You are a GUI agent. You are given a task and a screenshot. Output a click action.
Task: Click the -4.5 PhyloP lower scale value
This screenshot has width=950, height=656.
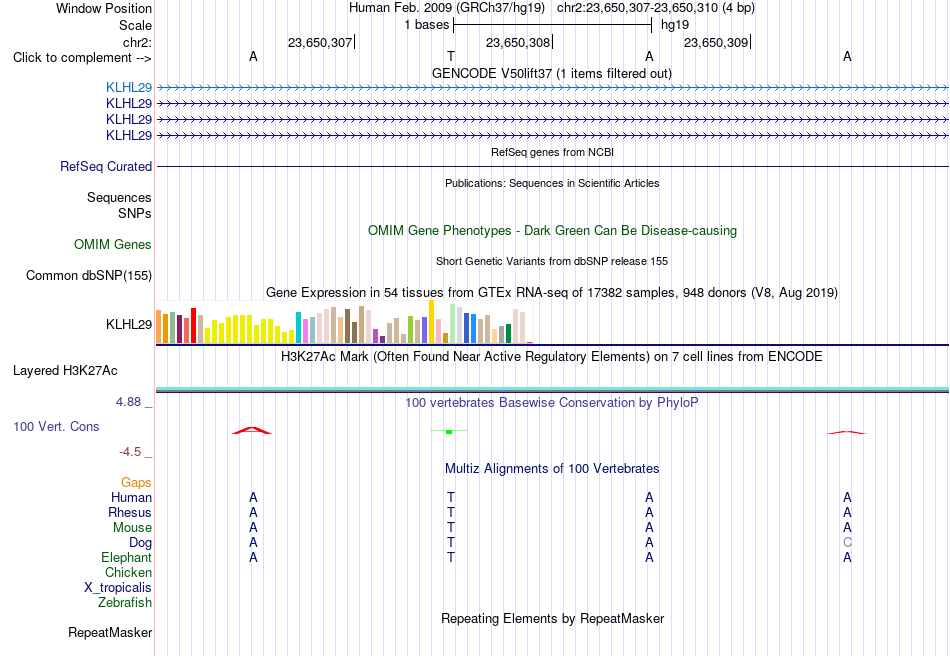pos(130,452)
